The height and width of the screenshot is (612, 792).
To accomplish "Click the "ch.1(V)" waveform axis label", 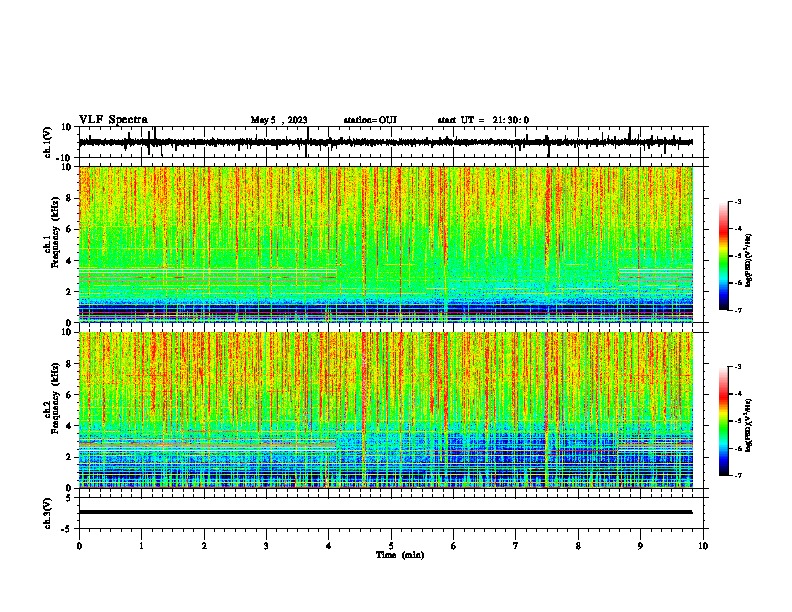I will 48,142.
